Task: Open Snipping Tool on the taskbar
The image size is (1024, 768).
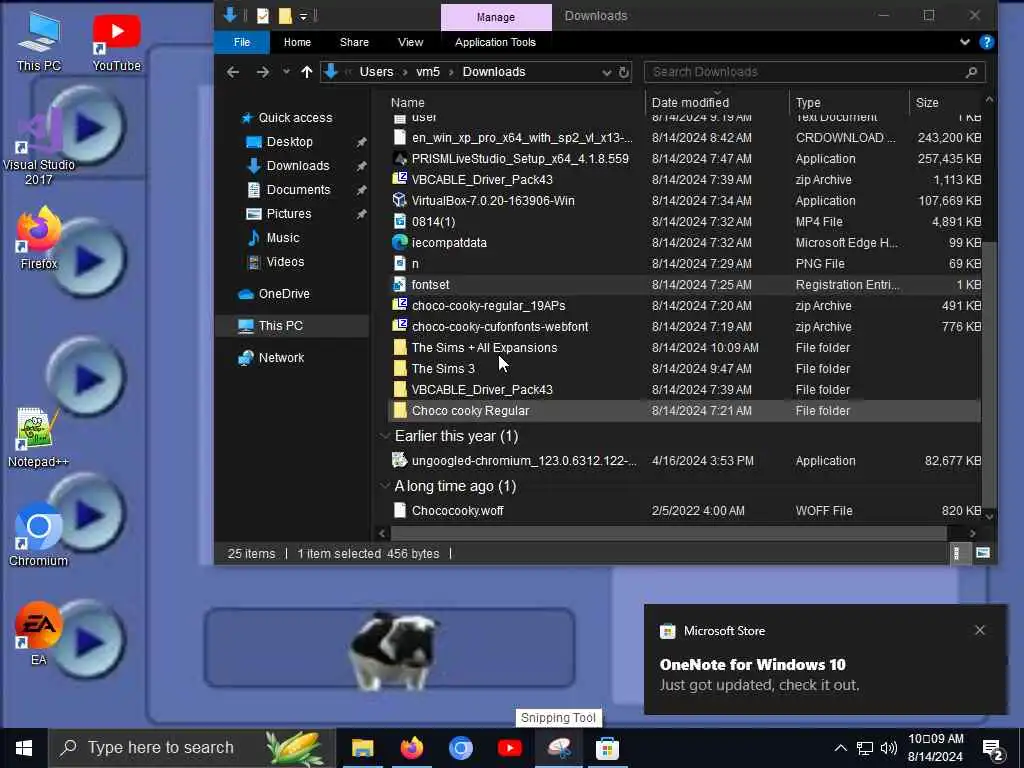Action: click(558, 748)
